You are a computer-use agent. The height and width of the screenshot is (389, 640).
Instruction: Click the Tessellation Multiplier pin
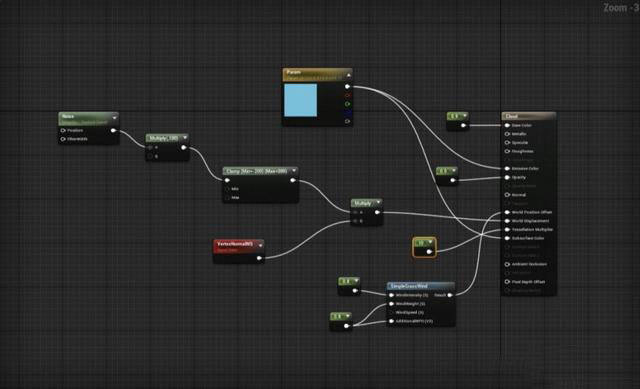pyautogui.click(x=507, y=229)
